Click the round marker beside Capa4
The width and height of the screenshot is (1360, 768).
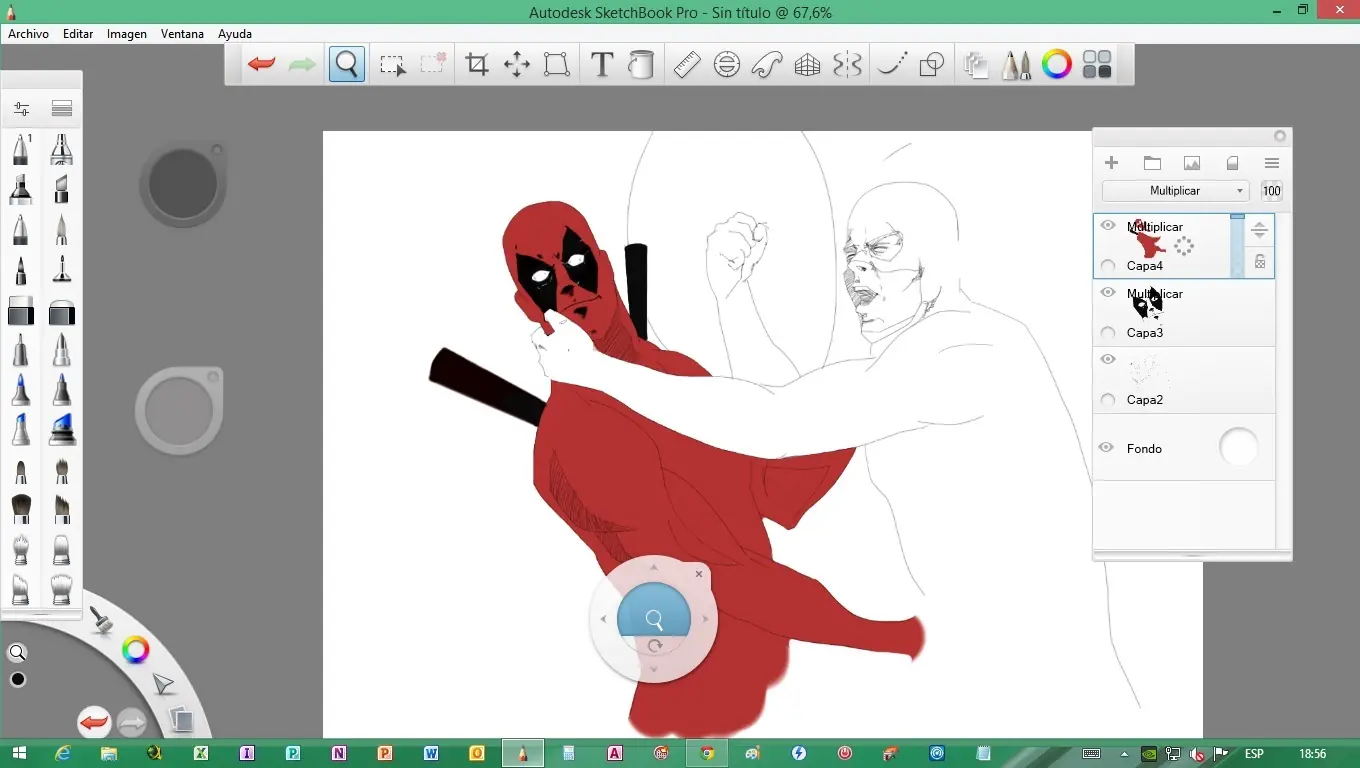pos(1108,266)
